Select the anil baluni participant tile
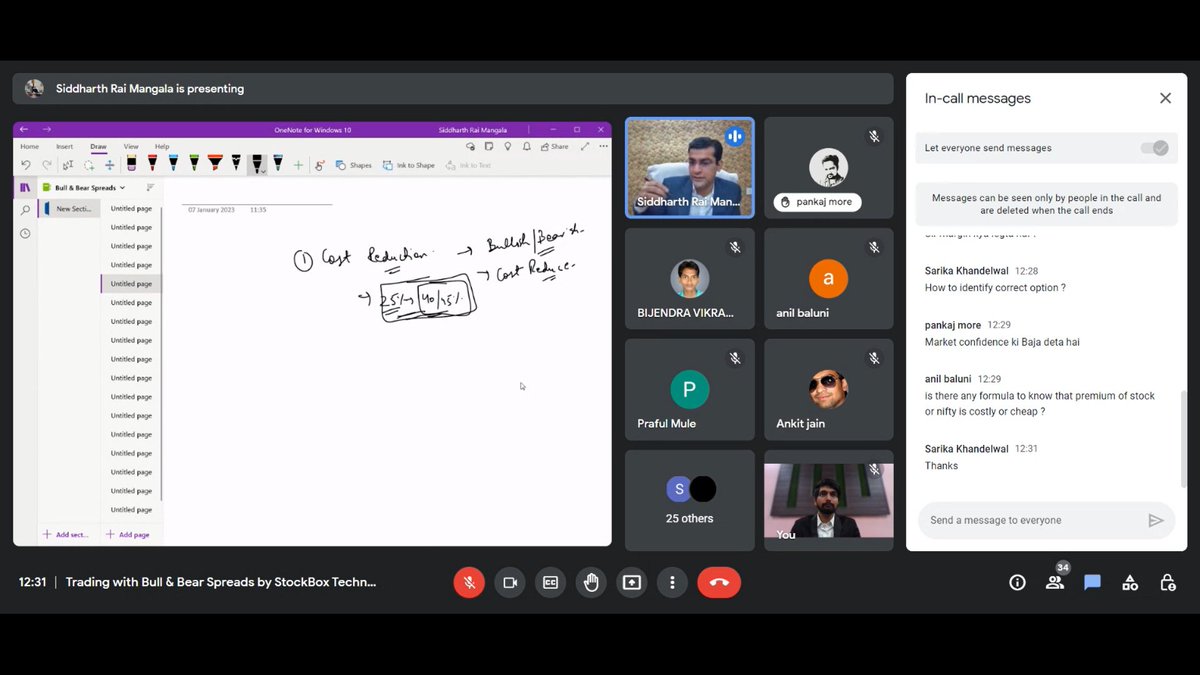This screenshot has height=675, width=1200. [828, 278]
